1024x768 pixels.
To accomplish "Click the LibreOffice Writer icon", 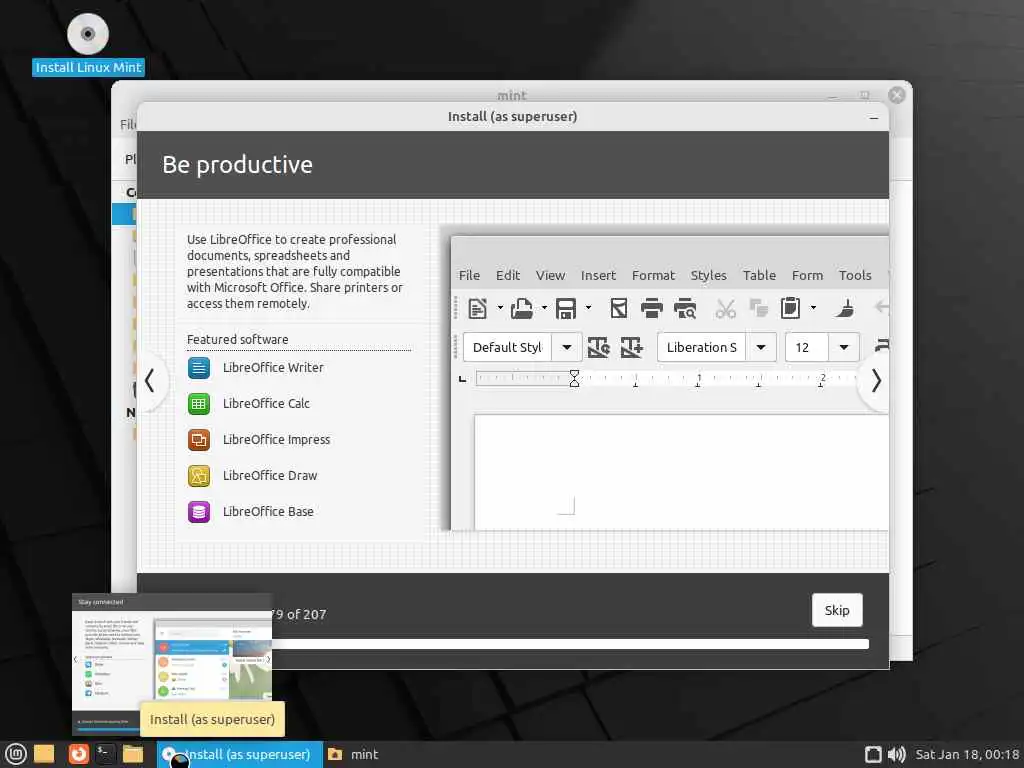I will [x=199, y=368].
